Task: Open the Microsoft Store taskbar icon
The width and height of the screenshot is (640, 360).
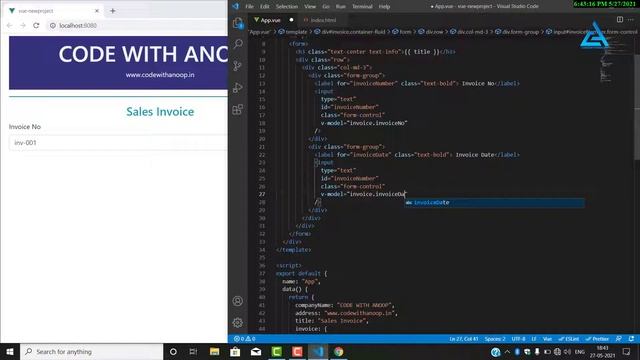Action: coord(235,352)
